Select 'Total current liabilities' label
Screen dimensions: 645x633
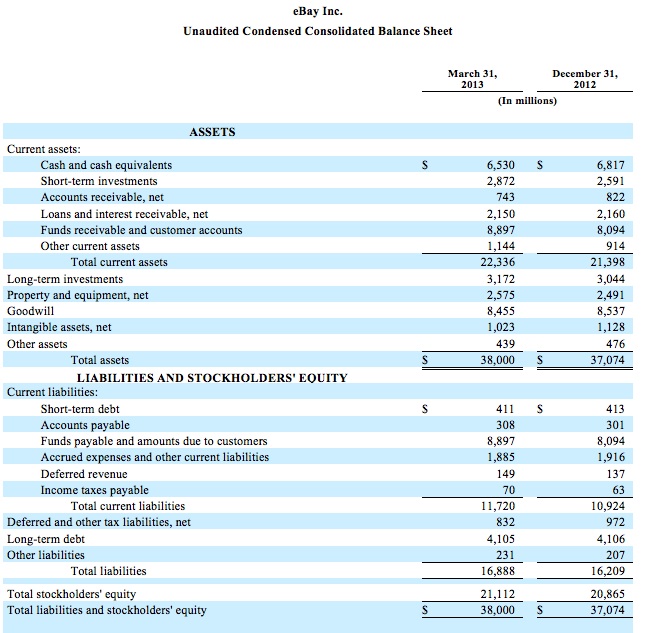128,506
